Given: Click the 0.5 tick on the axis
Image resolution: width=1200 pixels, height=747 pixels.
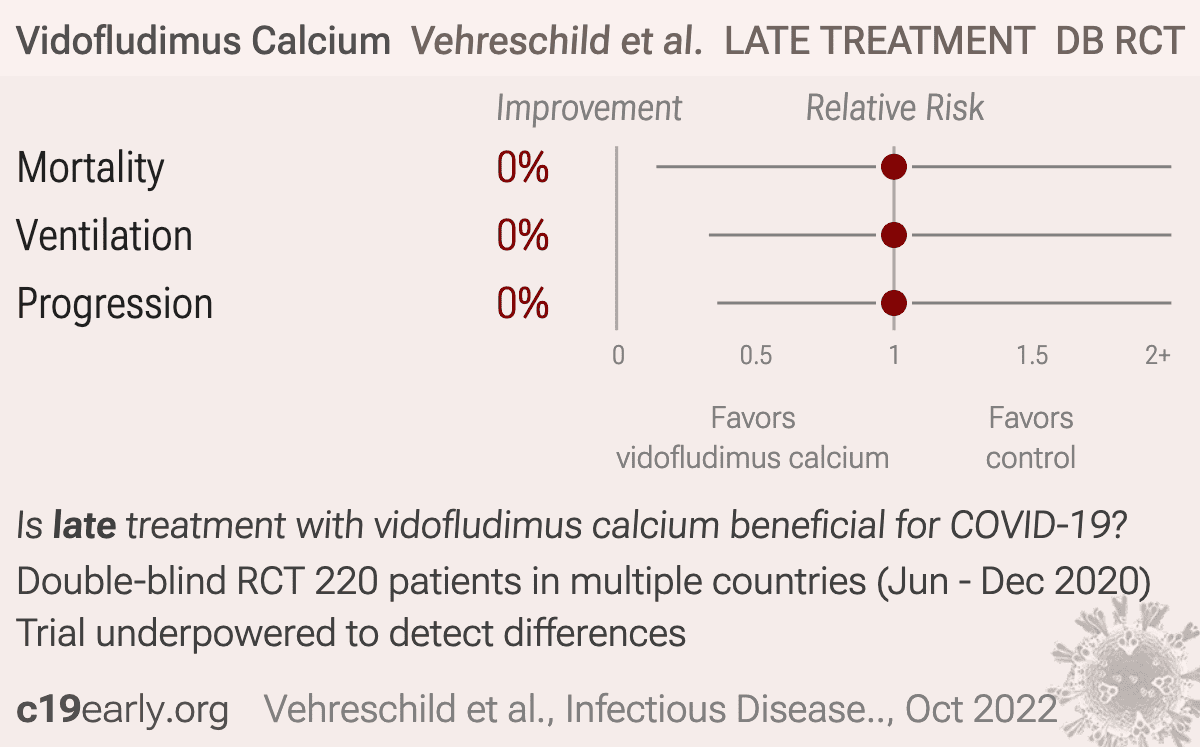Looking at the screenshot, I should pyautogui.click(x=756, y=355).
